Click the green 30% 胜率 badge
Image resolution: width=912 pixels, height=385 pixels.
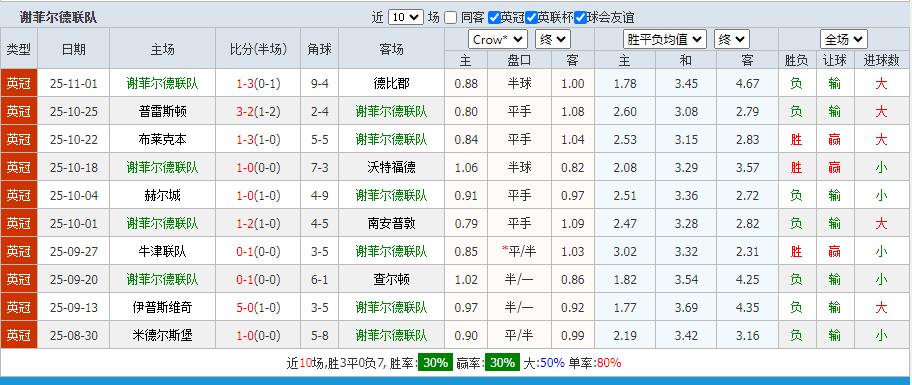pos(435,363)
